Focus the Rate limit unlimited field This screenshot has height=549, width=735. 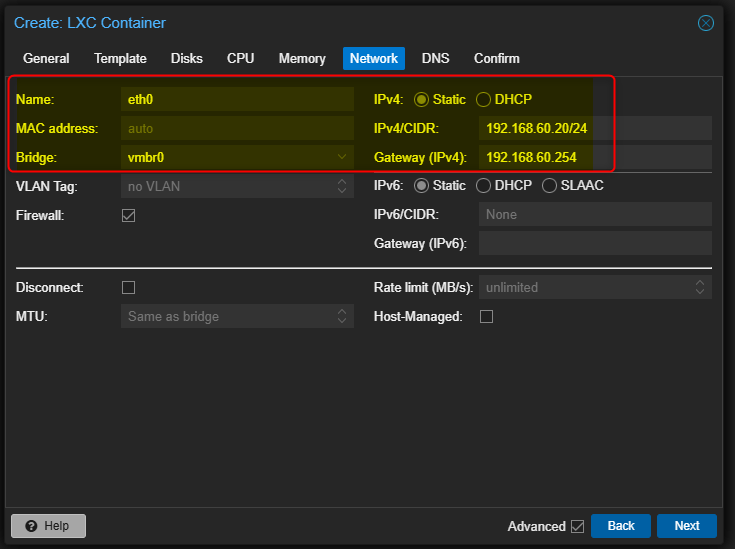586,287
